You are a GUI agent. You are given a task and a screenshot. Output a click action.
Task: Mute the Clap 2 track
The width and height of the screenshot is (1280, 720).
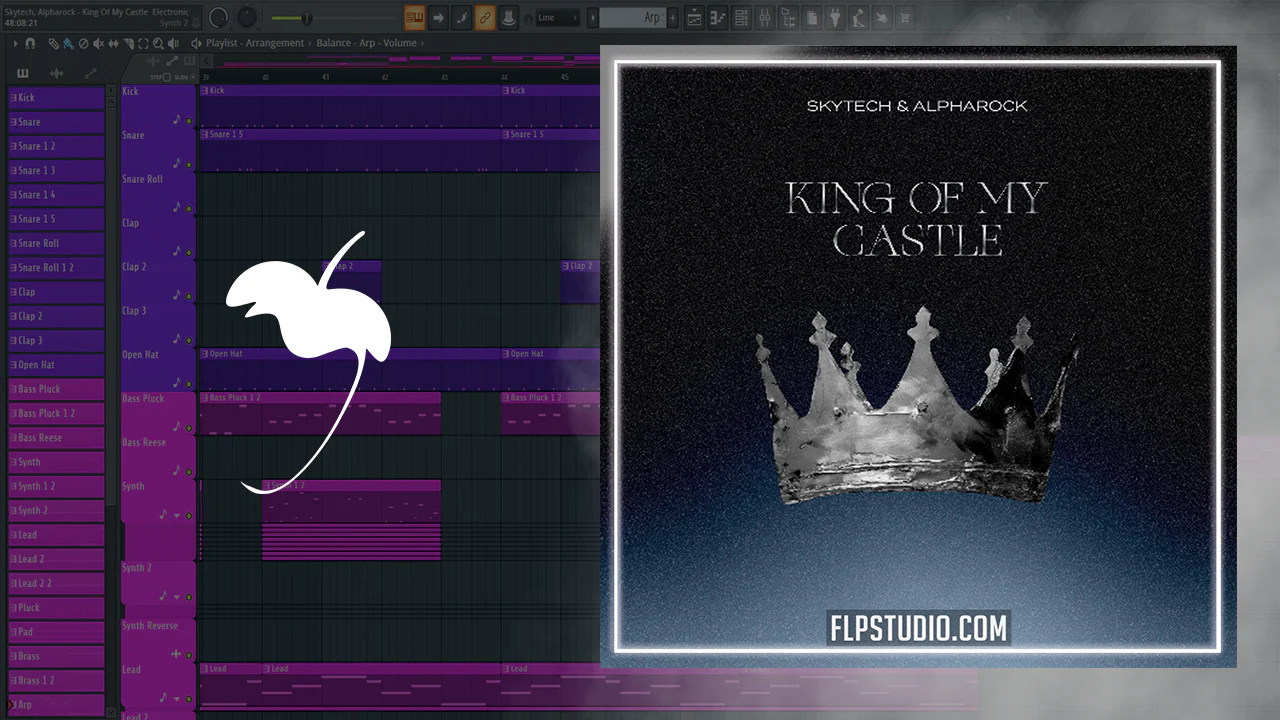point(188,297)
